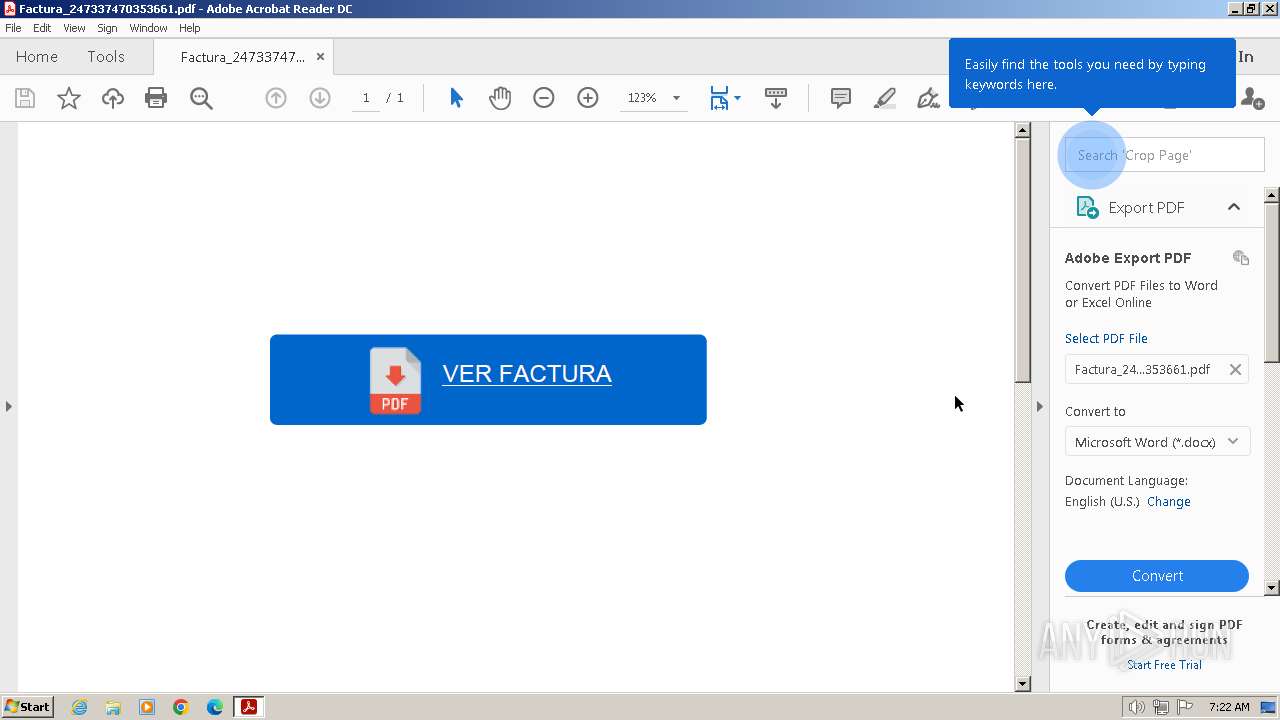Click the Search tools input field
This screenshot has width=1280, height=720.
1165,155
